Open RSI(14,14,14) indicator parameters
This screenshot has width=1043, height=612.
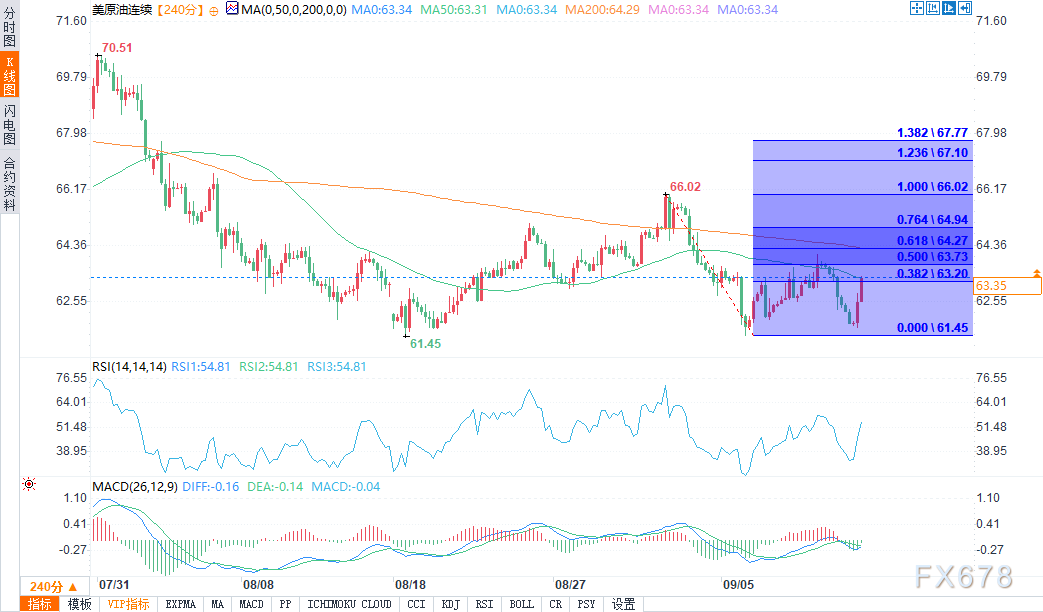129,367
